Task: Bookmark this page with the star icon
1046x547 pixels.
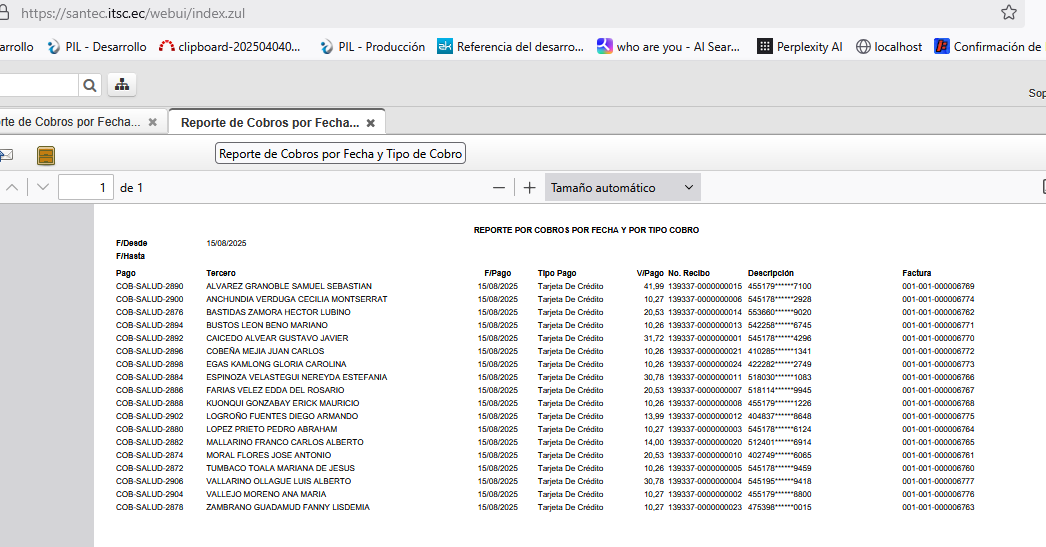Action: (x=1009, y=13)
